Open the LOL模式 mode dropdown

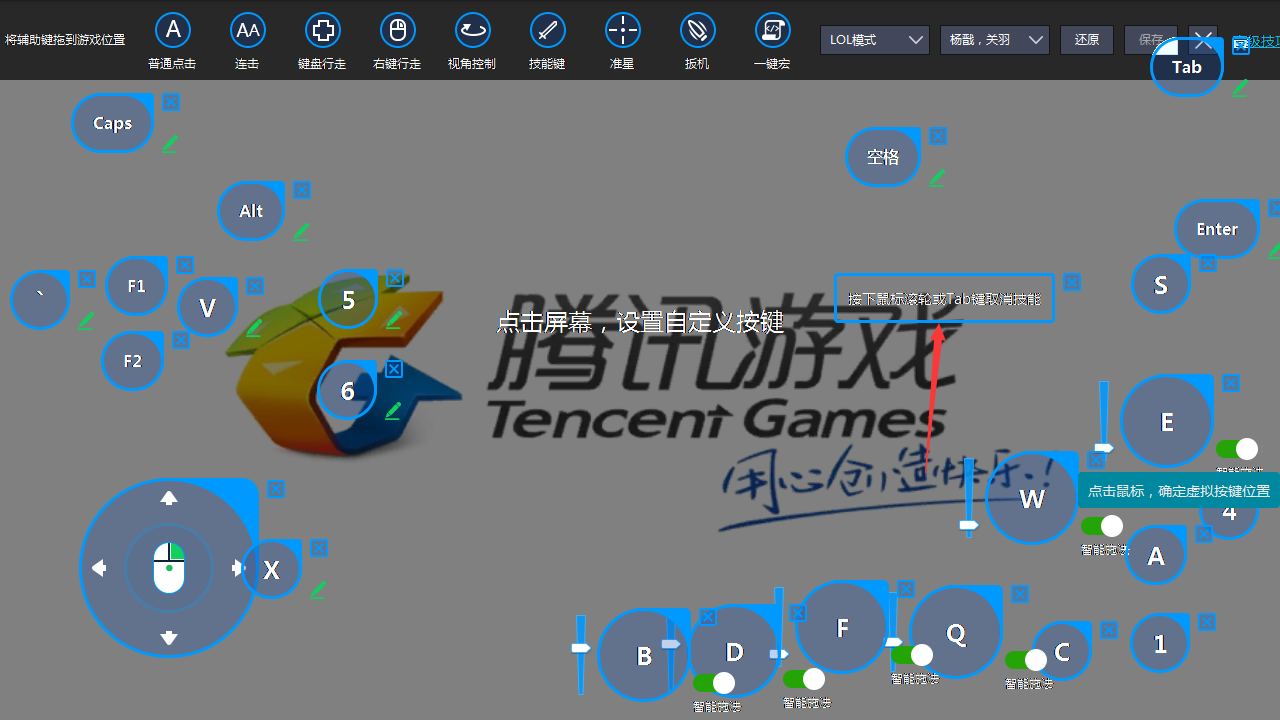pos(874,40)
